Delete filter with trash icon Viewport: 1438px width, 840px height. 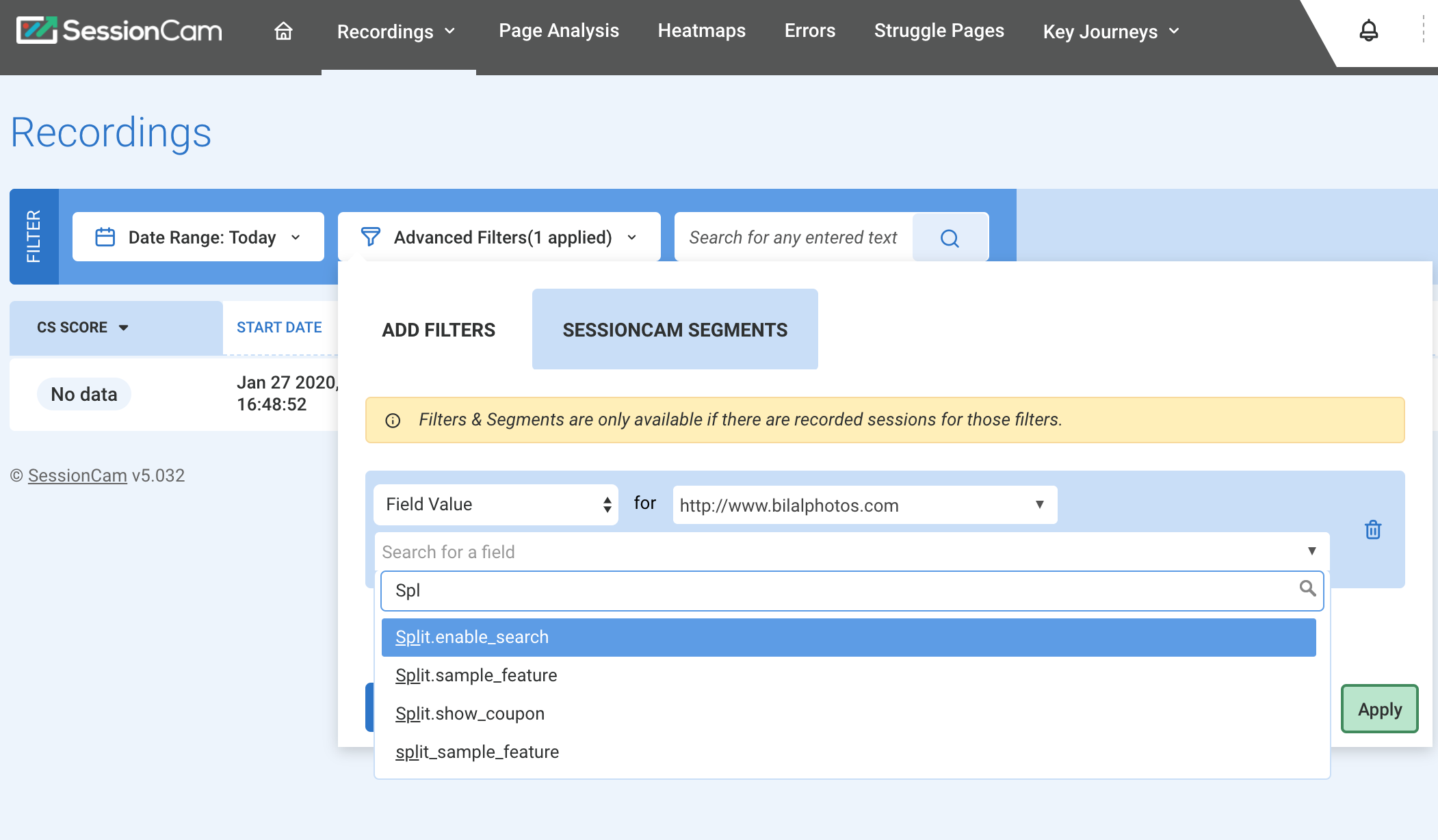[1372, 529]
